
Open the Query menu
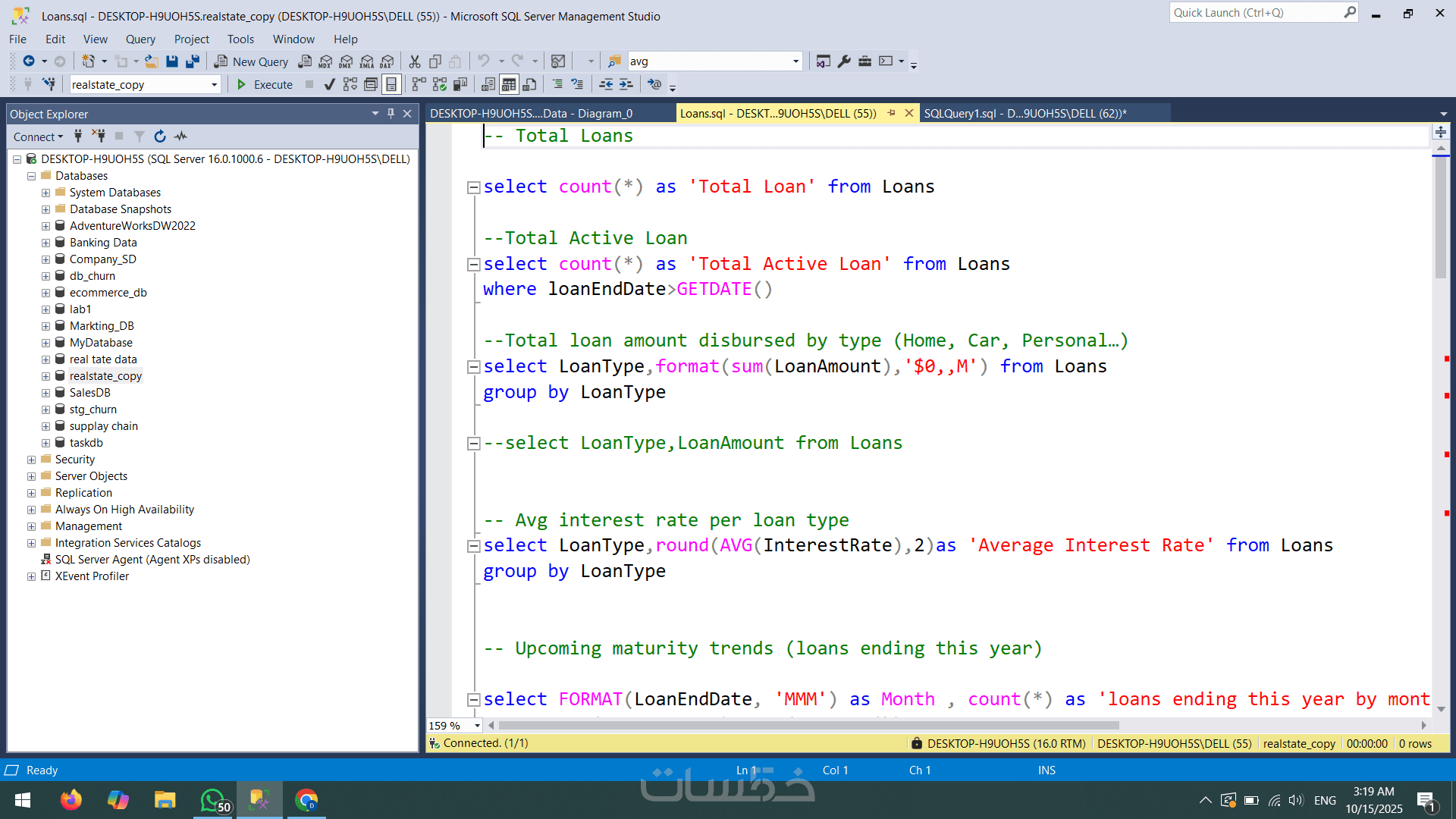point(140,39)
